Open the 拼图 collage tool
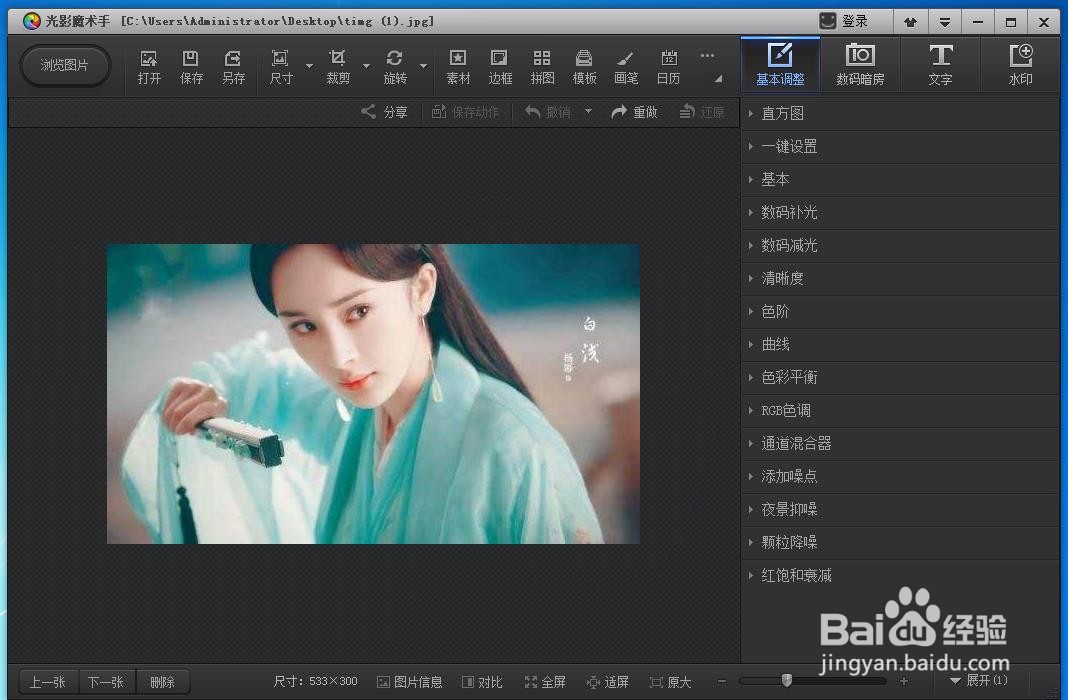 tap(542, 67)
